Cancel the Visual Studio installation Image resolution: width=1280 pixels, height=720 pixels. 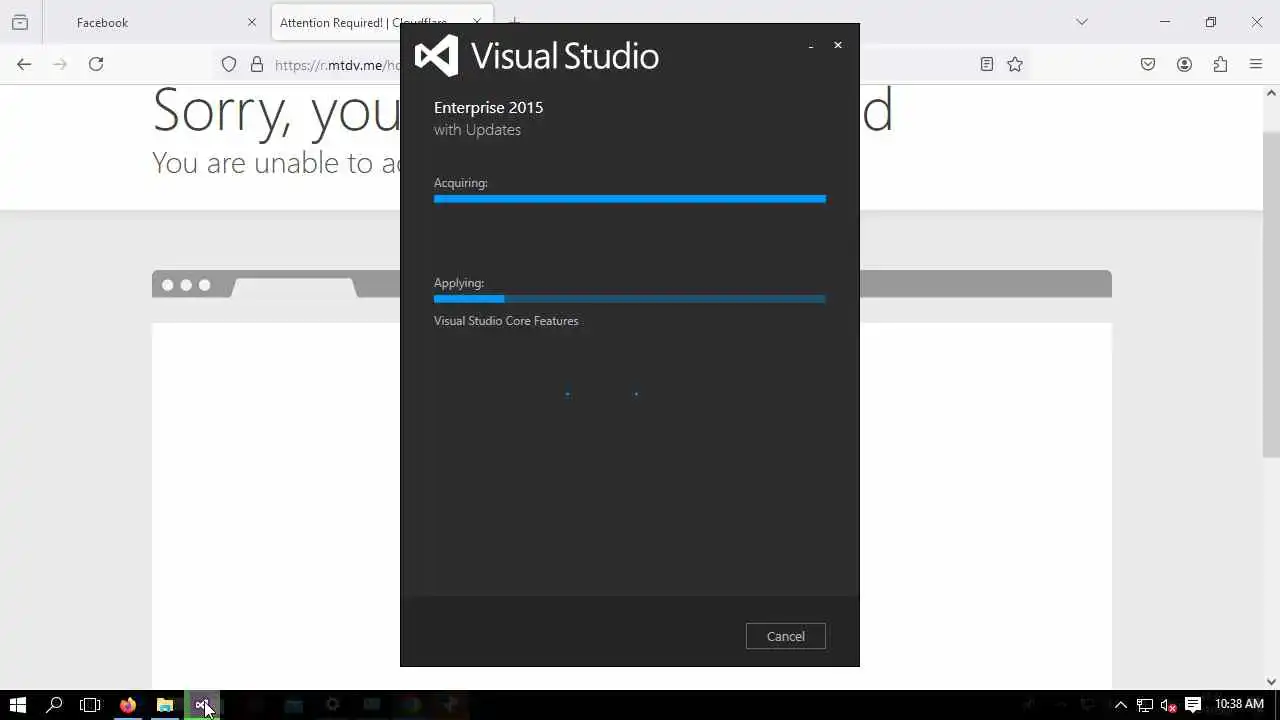785,636
